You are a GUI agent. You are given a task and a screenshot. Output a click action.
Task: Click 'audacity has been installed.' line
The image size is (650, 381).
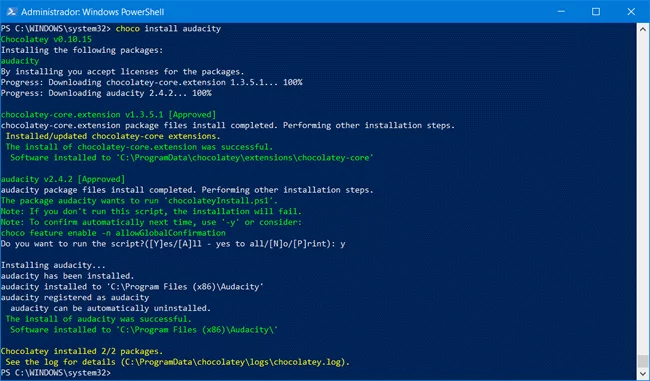click(x=67, y=277)
